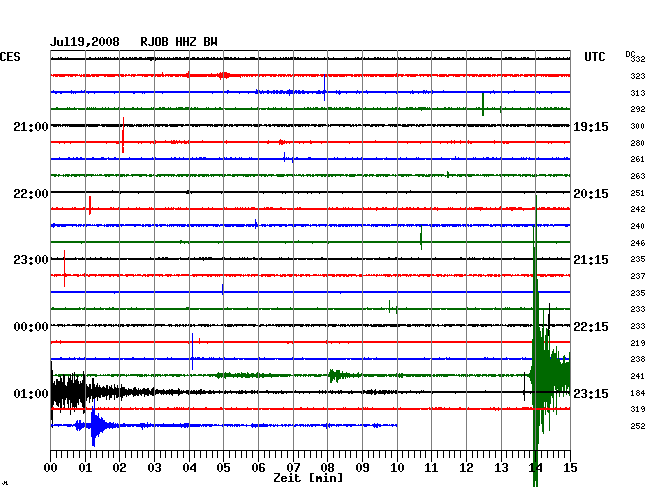Image resolution: width=650 pixels, height=494 pixels.
Task: Click the 23:15 UTC time label
Action: coord(591,393)
